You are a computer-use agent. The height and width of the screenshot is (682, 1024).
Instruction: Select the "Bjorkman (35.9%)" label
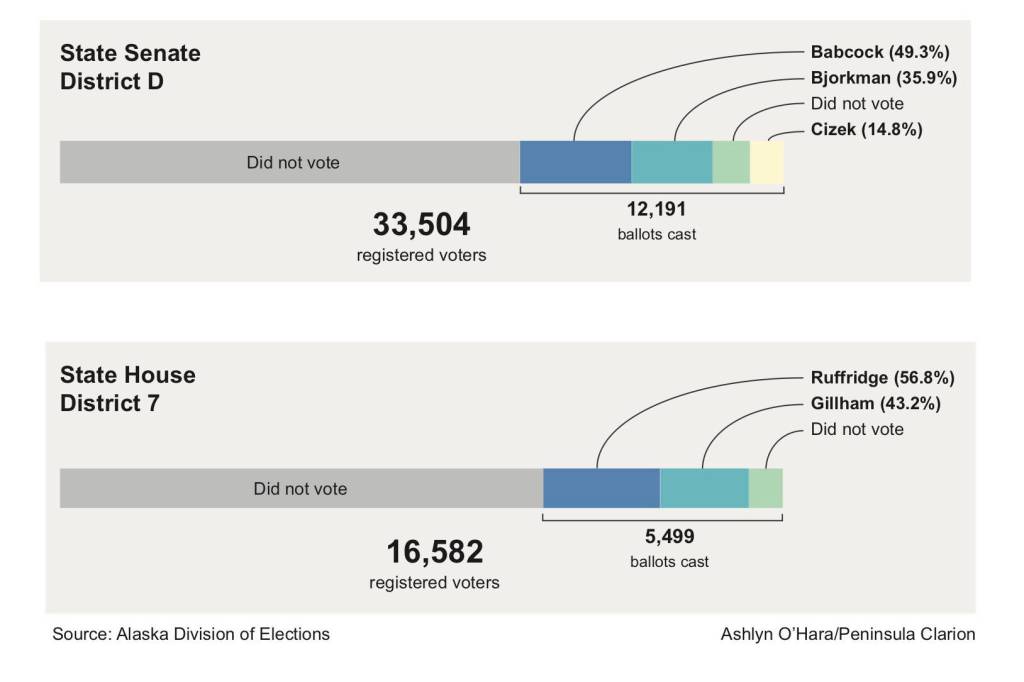[x=883, y=78]
